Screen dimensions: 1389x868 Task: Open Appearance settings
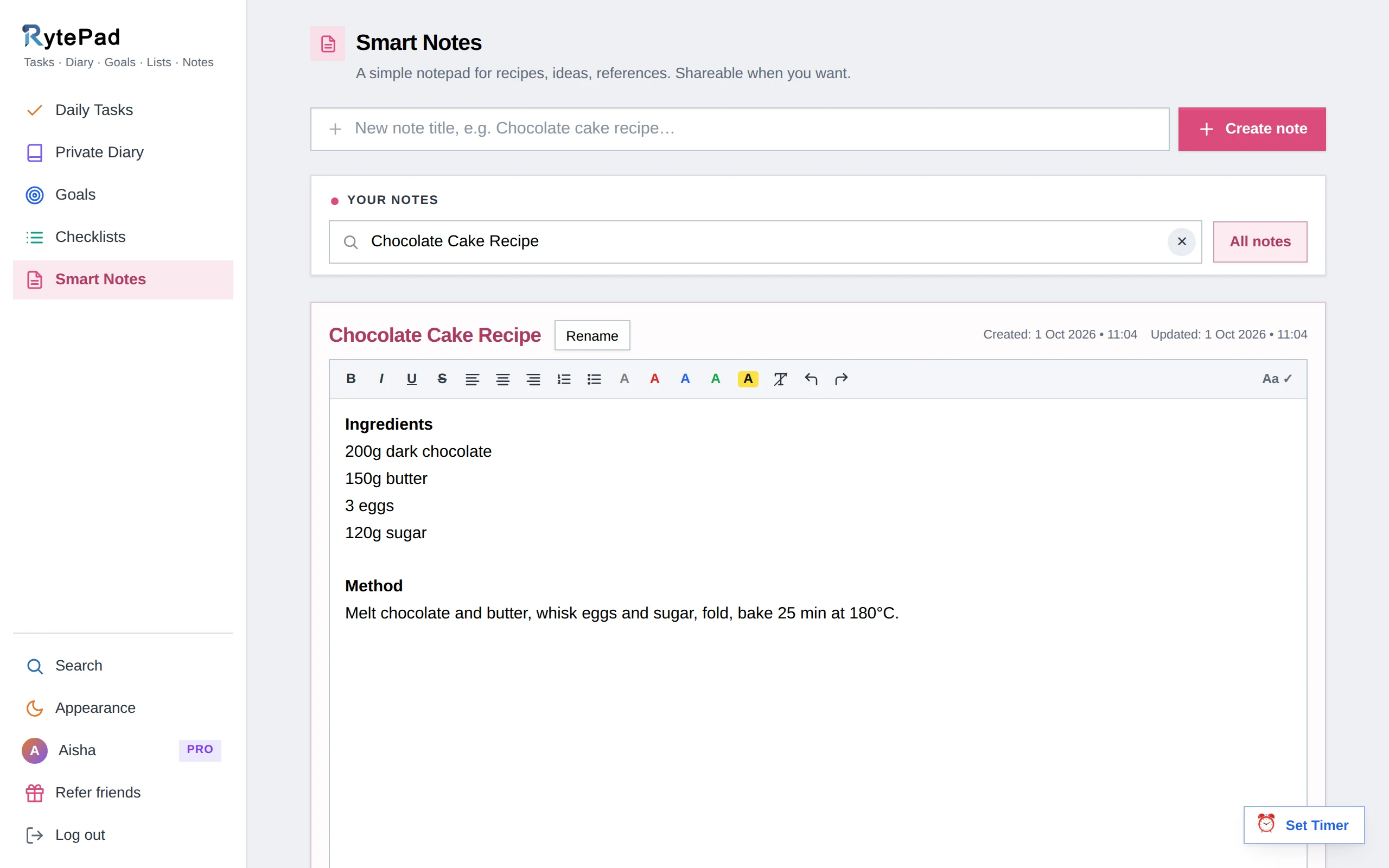tap(123, 709)
